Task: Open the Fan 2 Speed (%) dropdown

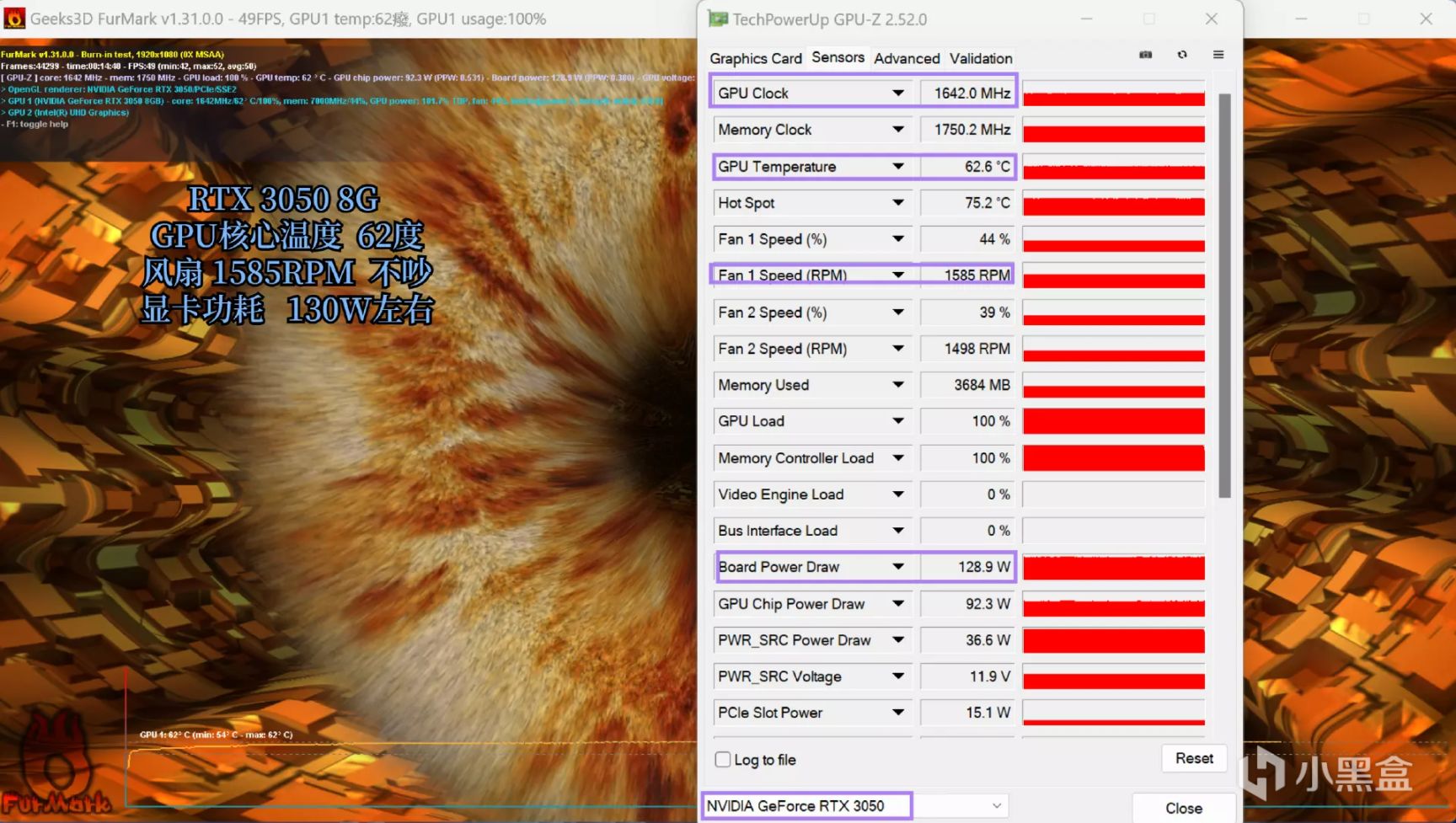Action: coord(898,312)
